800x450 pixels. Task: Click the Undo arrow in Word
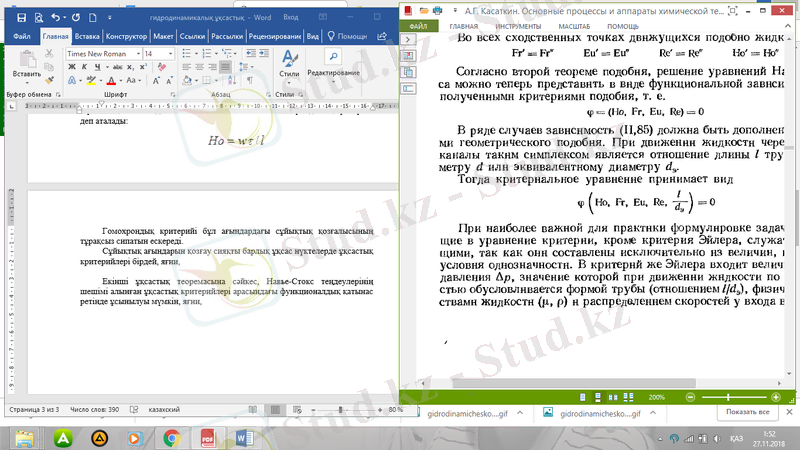click(x=55, y=17)
